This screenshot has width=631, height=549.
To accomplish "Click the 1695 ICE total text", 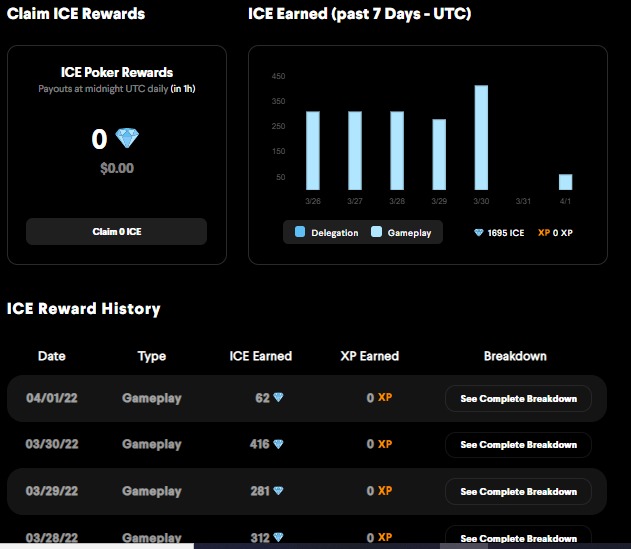I will (x=505, y=233).
